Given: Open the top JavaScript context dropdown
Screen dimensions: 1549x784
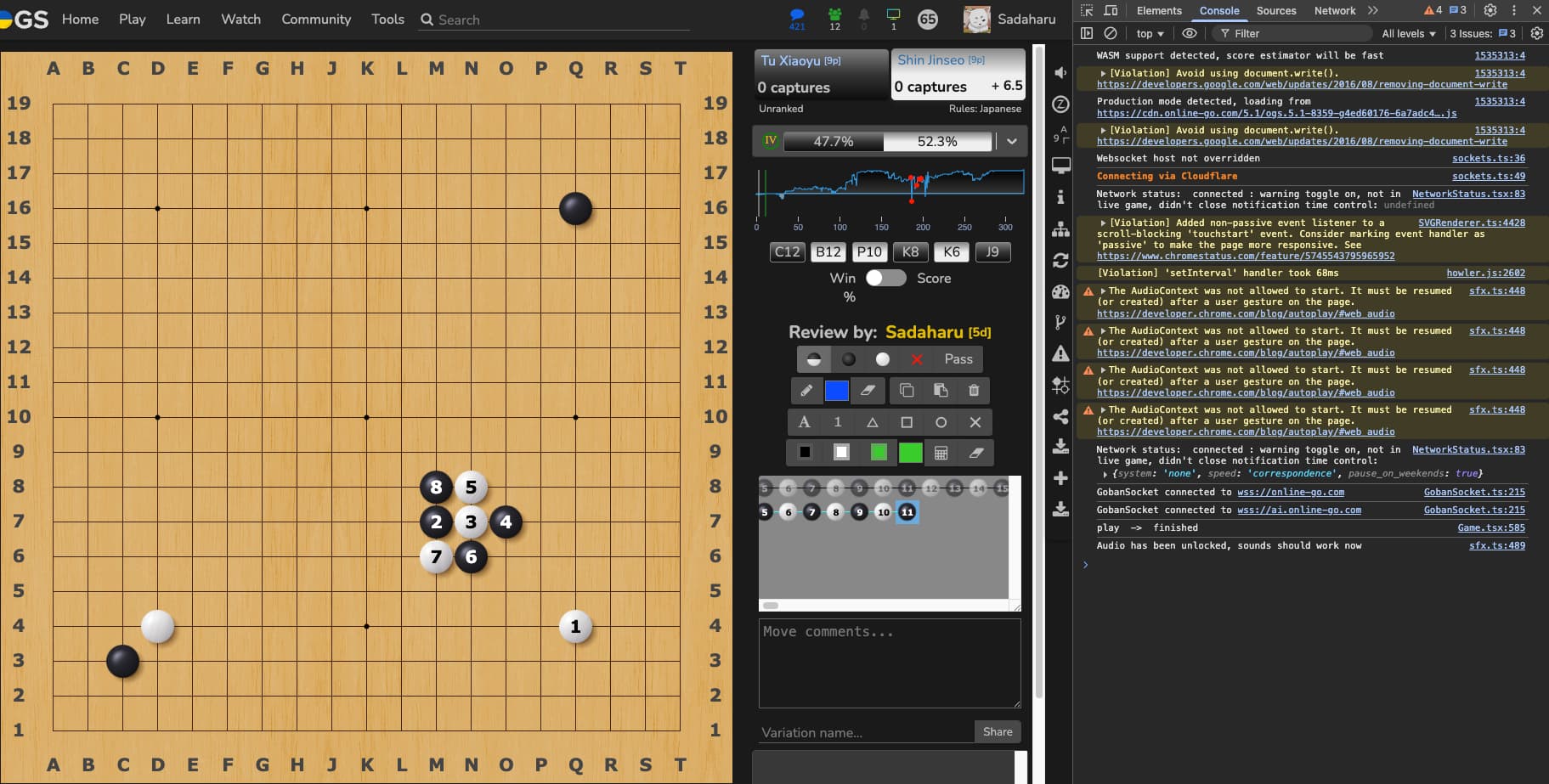Looking at the screenshot, I should pyautogui.click(x=1150, y=33).
